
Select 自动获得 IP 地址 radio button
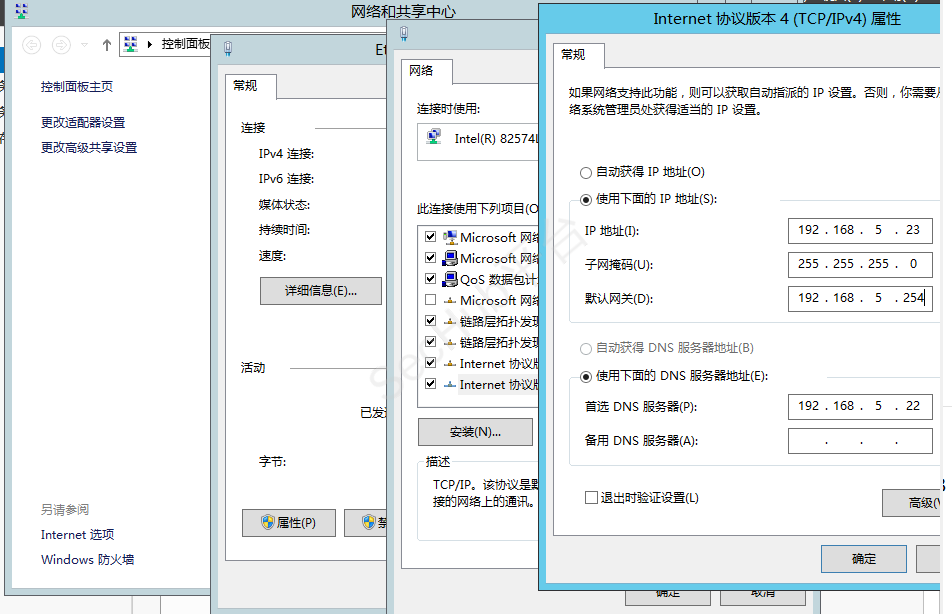587,172
